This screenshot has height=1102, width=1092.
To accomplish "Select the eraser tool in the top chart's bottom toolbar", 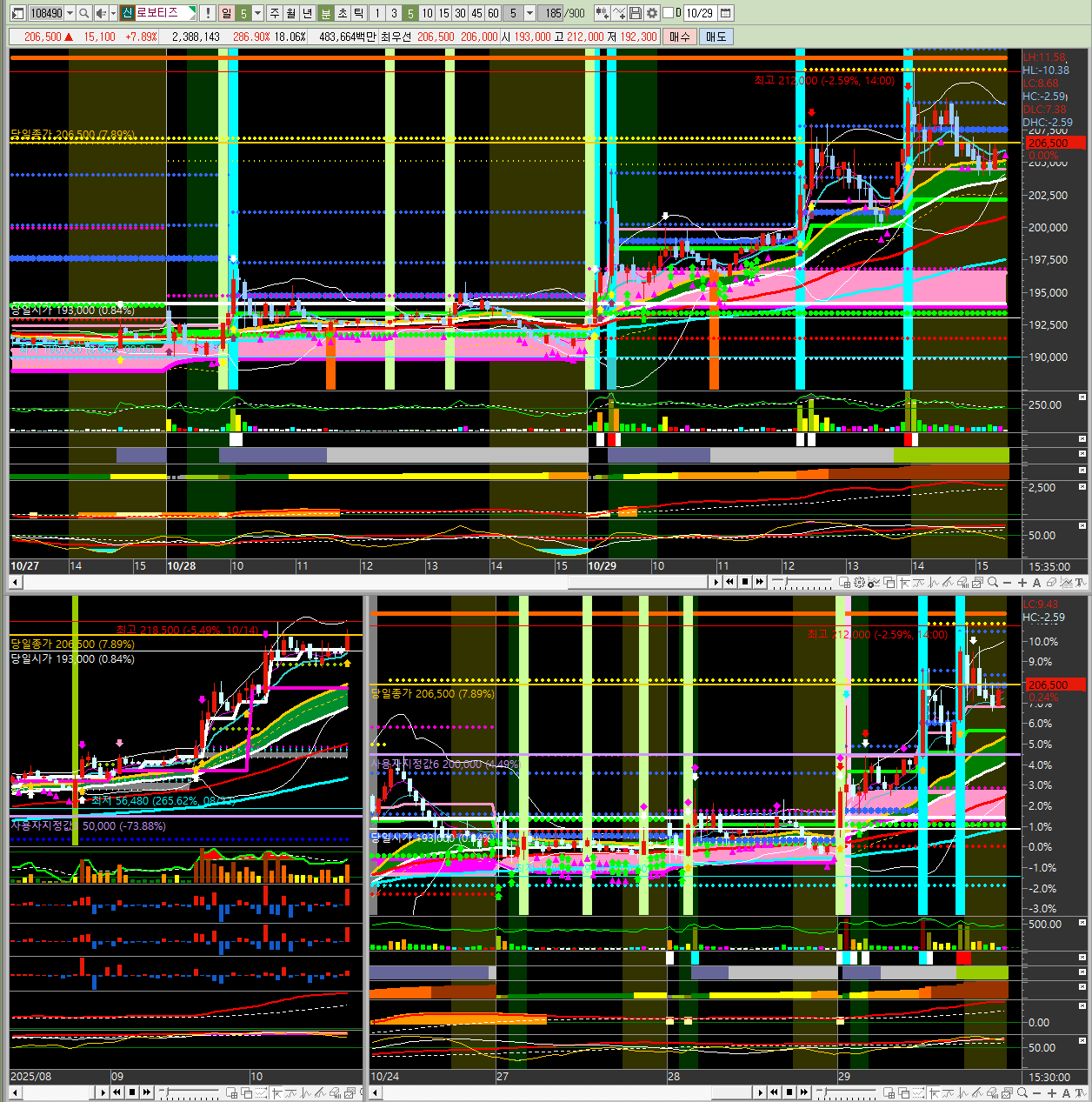I will tap(1051, 583).
